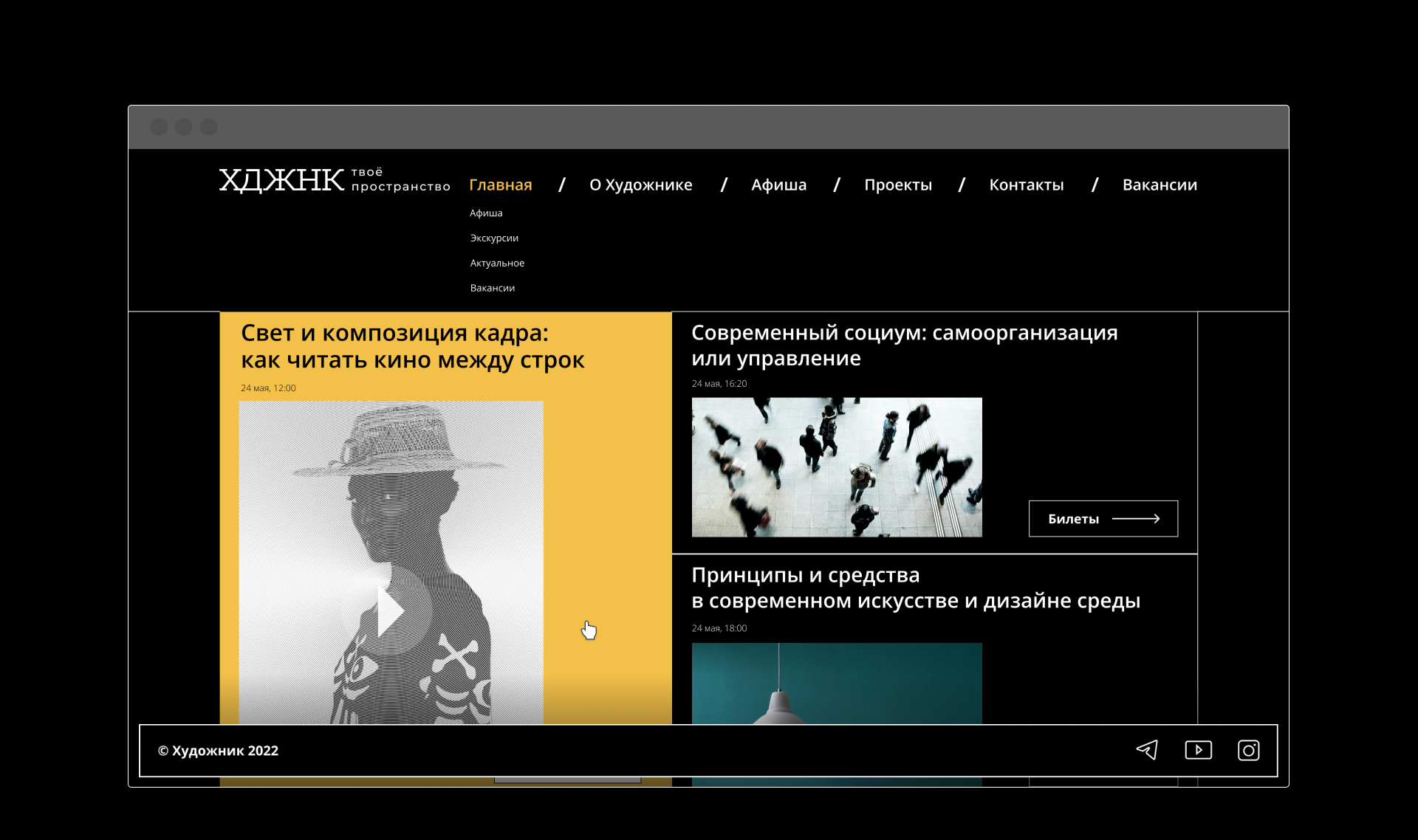Open the article Современный социум headline

point(903,345)
